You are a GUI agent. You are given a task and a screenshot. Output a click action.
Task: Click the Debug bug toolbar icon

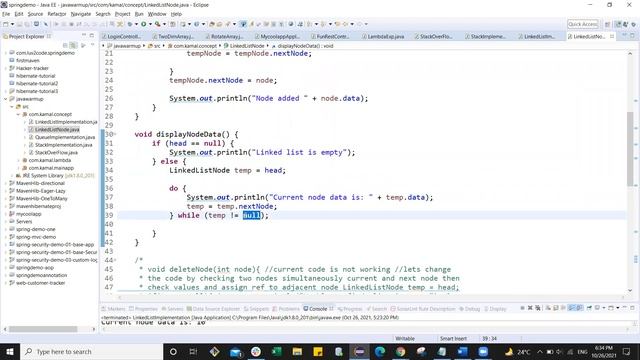pyautogui.click(x=130, y=24)
